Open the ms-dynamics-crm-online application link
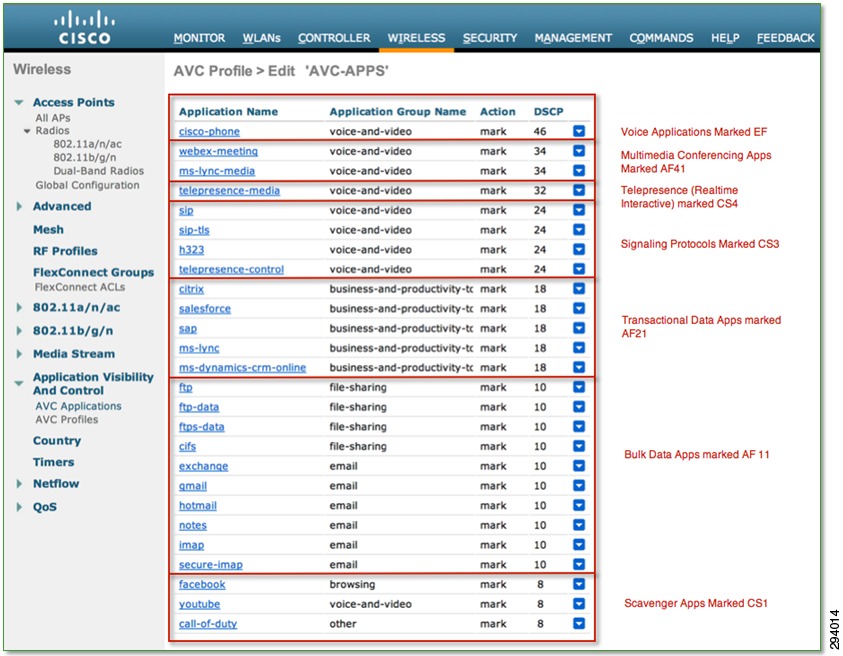The height and width of the screenshot is (656, 843). click(242, 368)
